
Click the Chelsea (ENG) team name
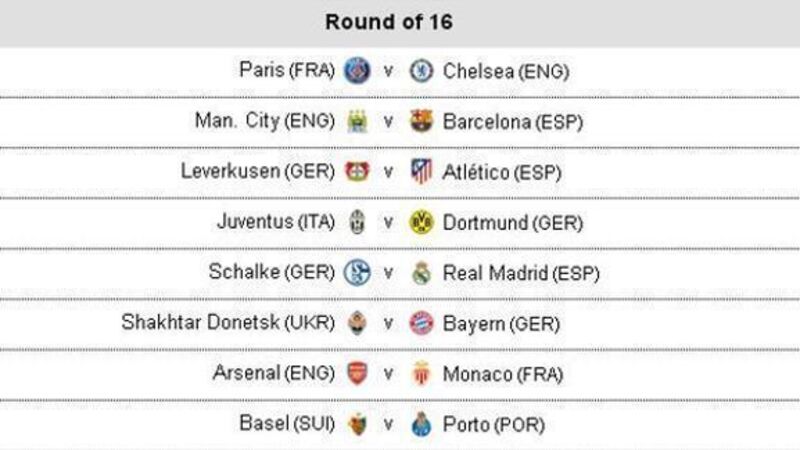coord(506,71)
